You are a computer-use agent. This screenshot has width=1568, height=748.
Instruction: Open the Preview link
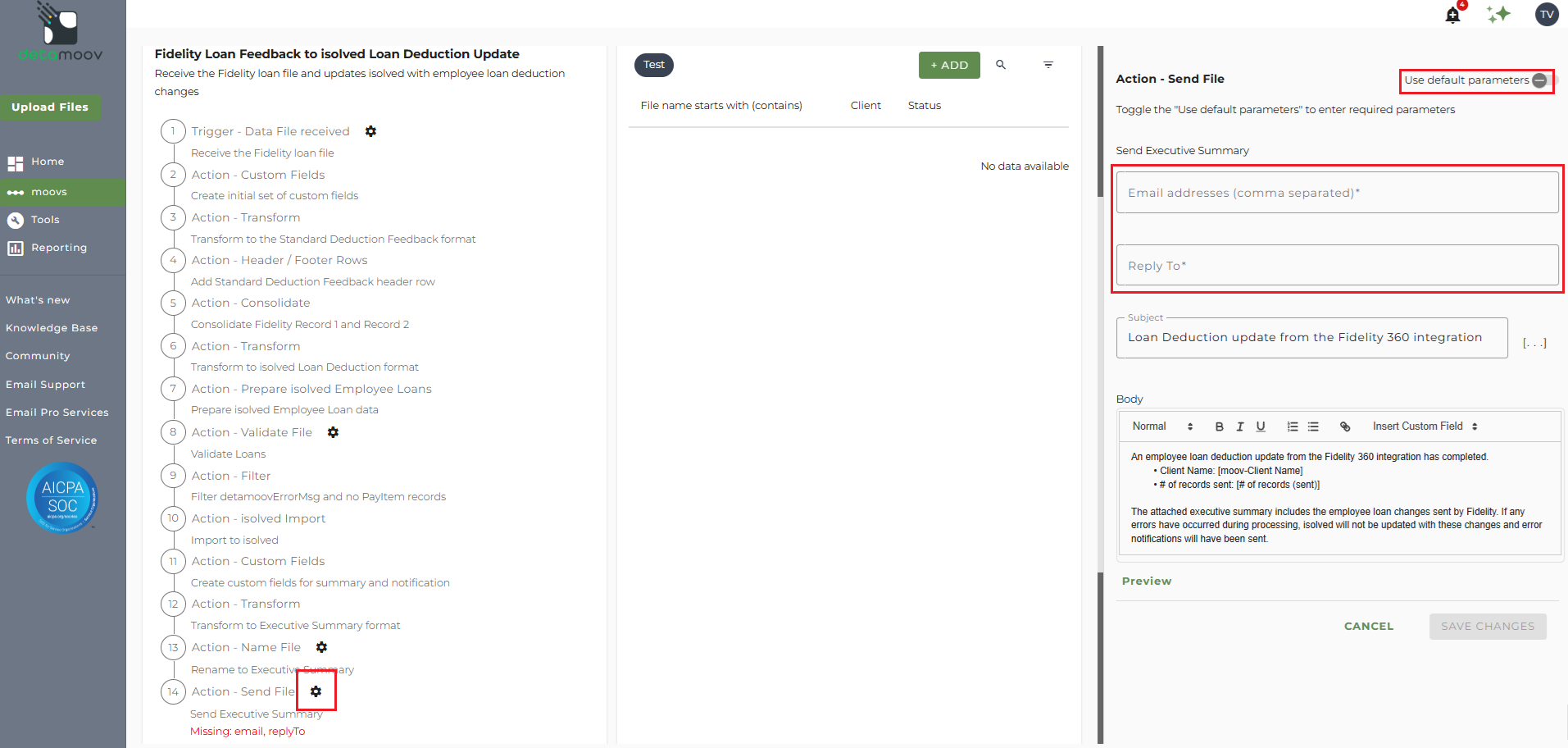(1147, 582)
